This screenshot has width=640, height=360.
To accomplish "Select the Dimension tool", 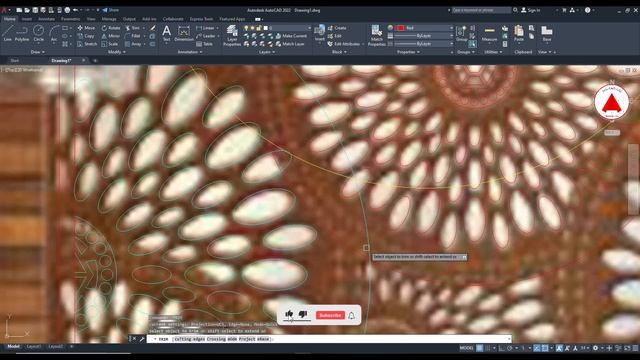I will point(184,33).
